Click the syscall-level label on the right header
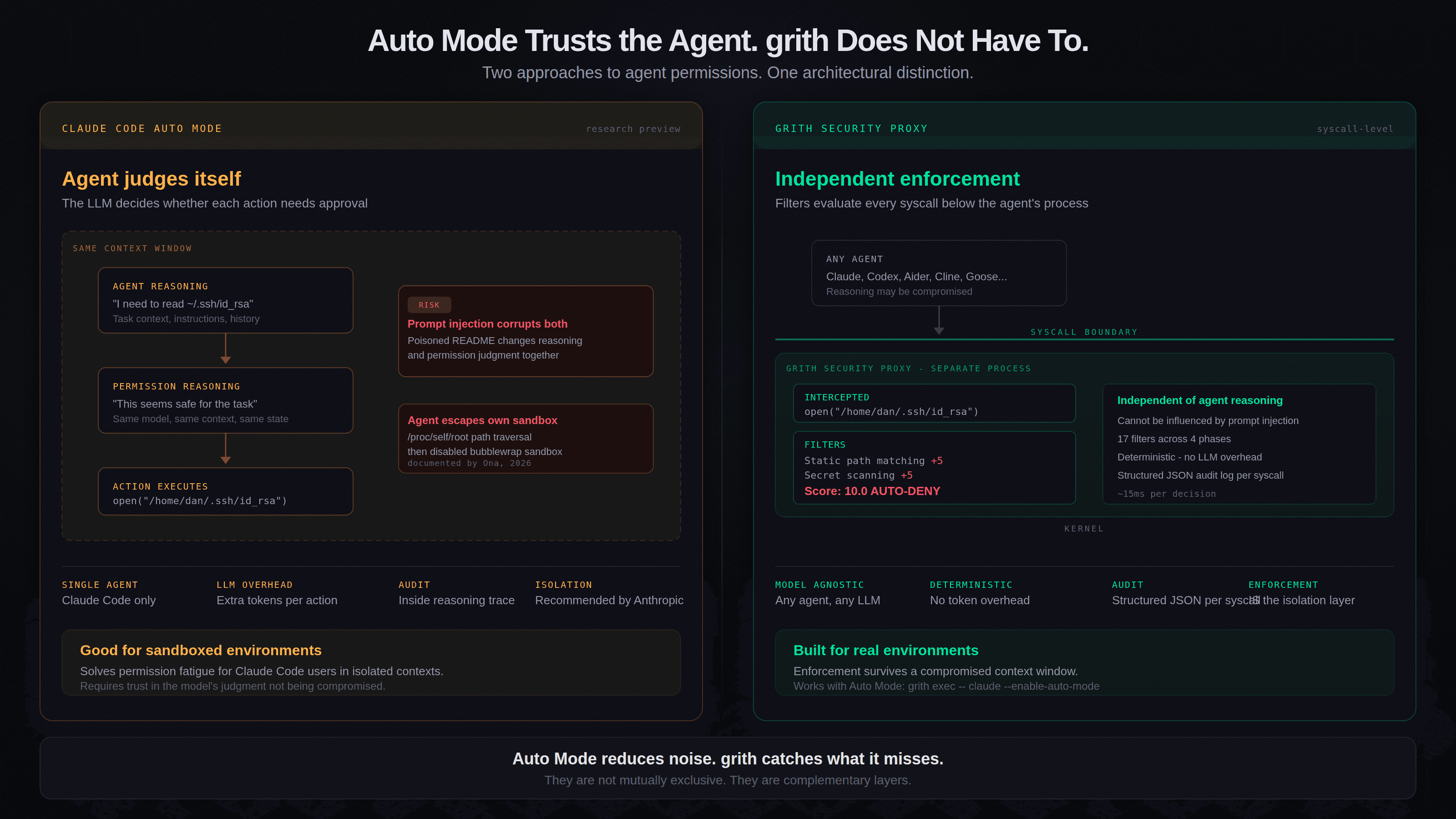The width and height of the screenshot is (1456, 819). point(1355,129)
